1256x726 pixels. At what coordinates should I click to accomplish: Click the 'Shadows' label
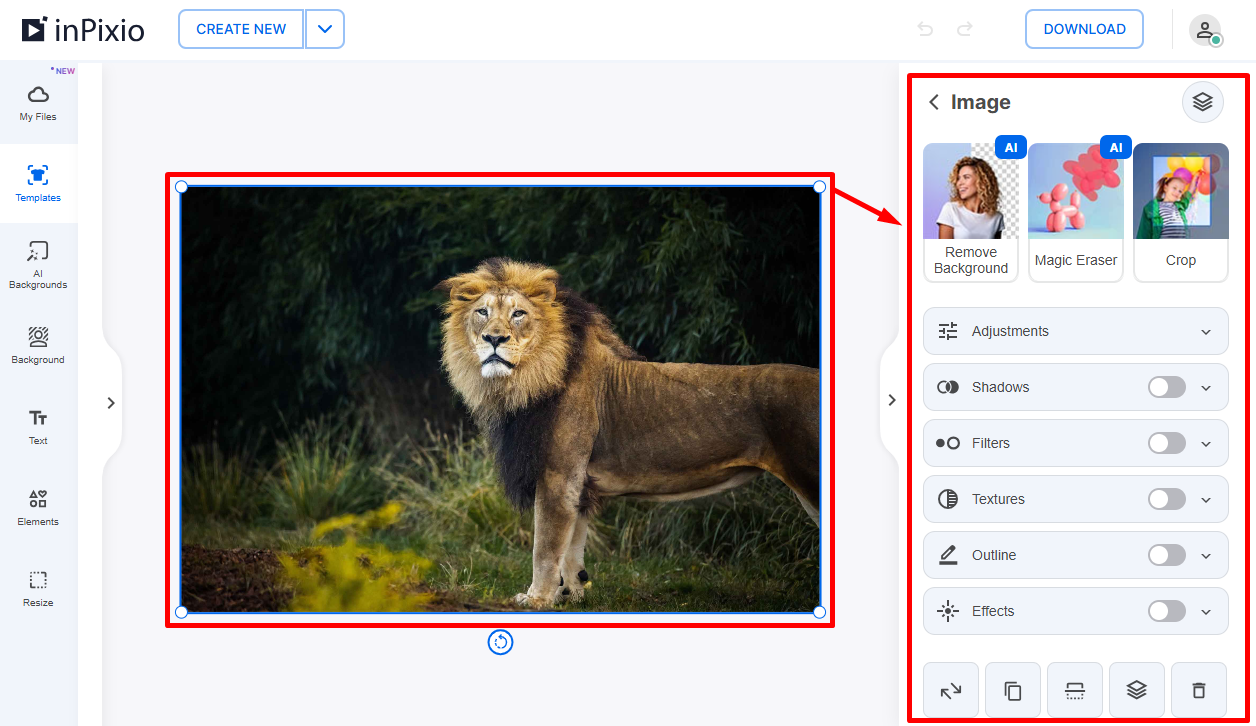[1000, 387]
